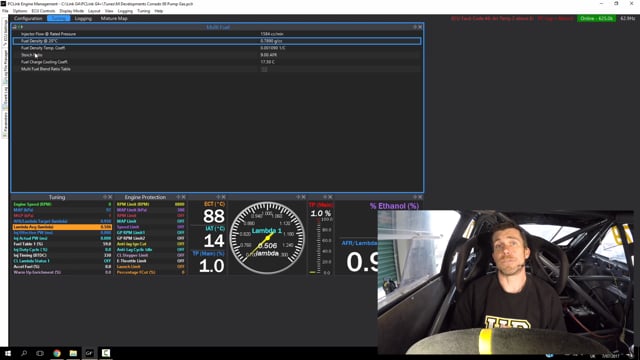The width and height of the screenshot is (640, 360).
Task: Edit the 17.30 C charge cooling value
Action: [267, 62]
